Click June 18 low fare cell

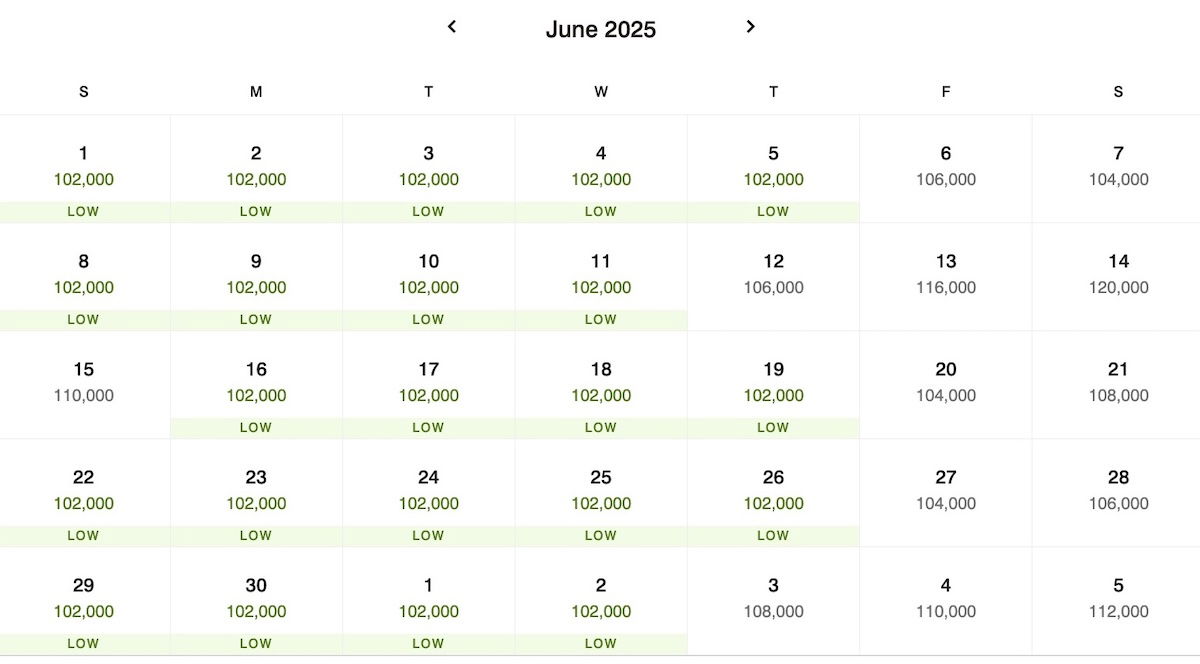tap(600, 384)
